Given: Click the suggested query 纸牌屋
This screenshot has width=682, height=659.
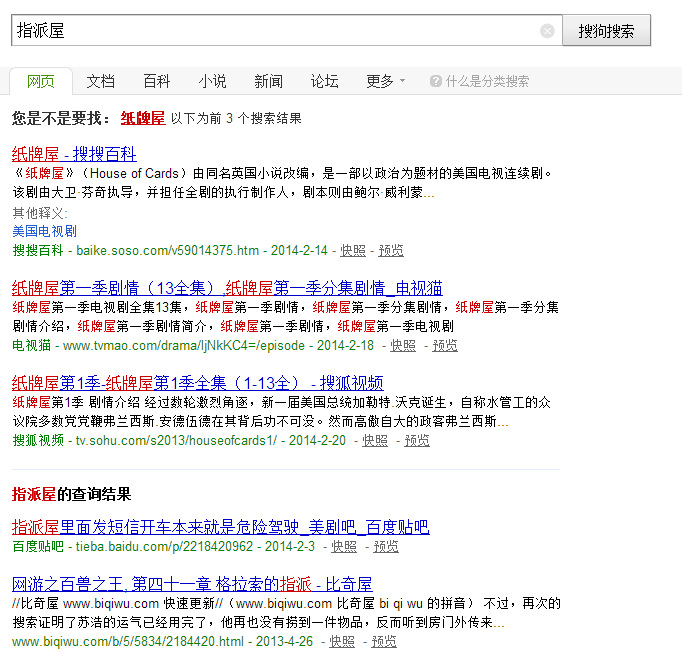Looking at the screenshot, I should (x=143, y=118).
